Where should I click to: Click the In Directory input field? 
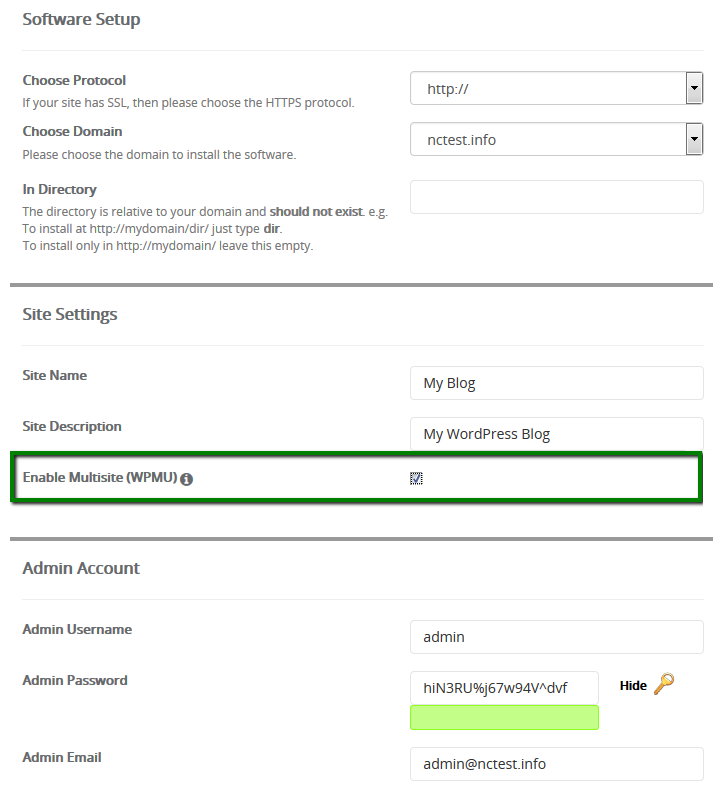pyautogui.click(x=557, y=197)
